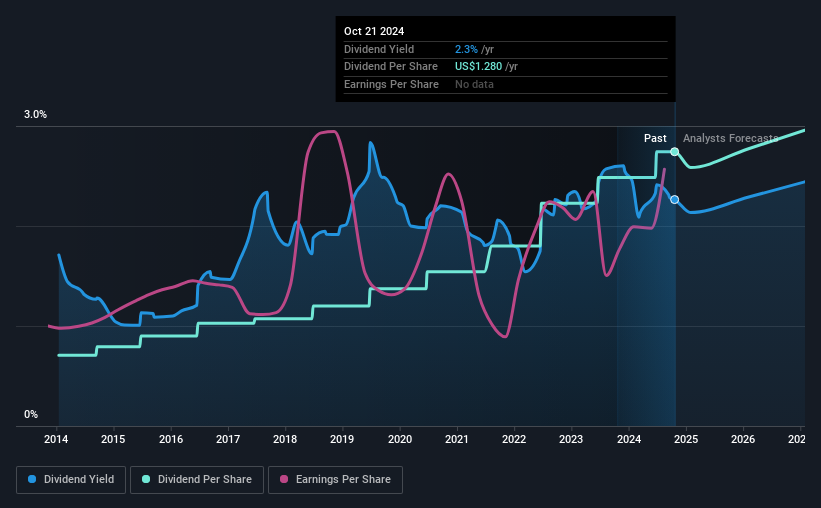The width and height of the screenshot is (821, 508).
Task: Click the 2026 x-axis label
Action: click(743, 439)
